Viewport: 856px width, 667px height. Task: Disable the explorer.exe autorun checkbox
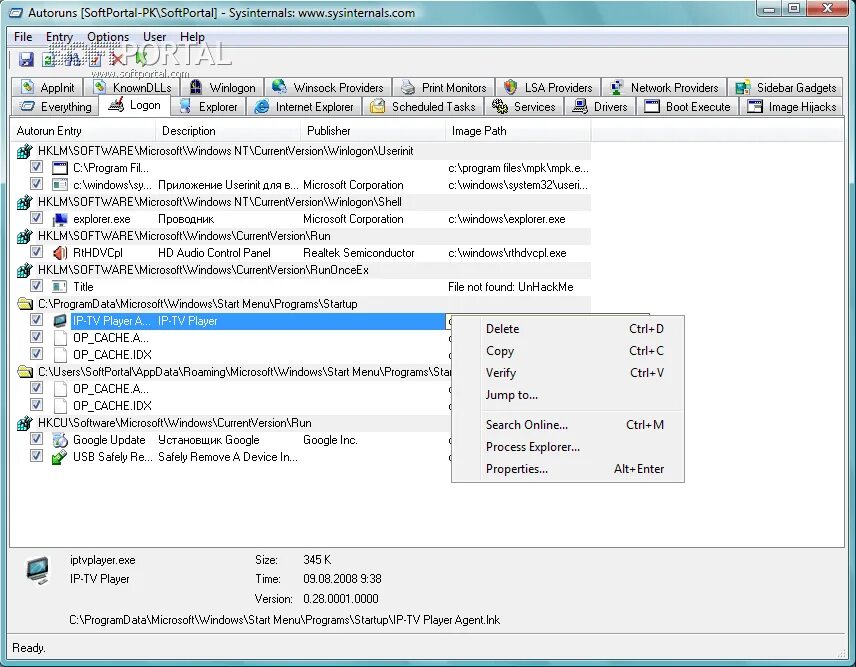point(36,218)
